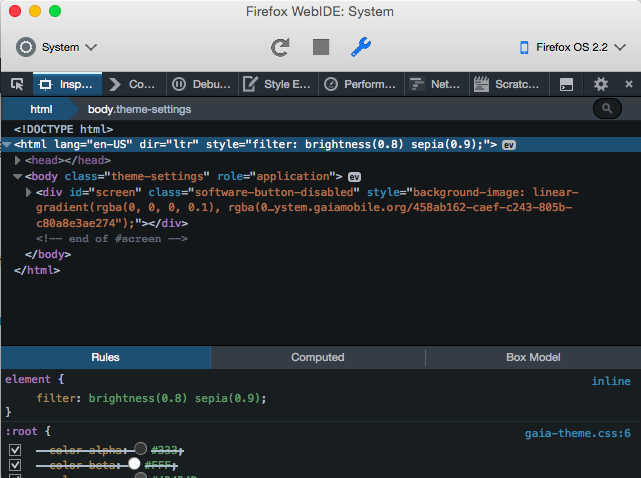Uncheck the color-alpha property checkbox

point(15,449)
